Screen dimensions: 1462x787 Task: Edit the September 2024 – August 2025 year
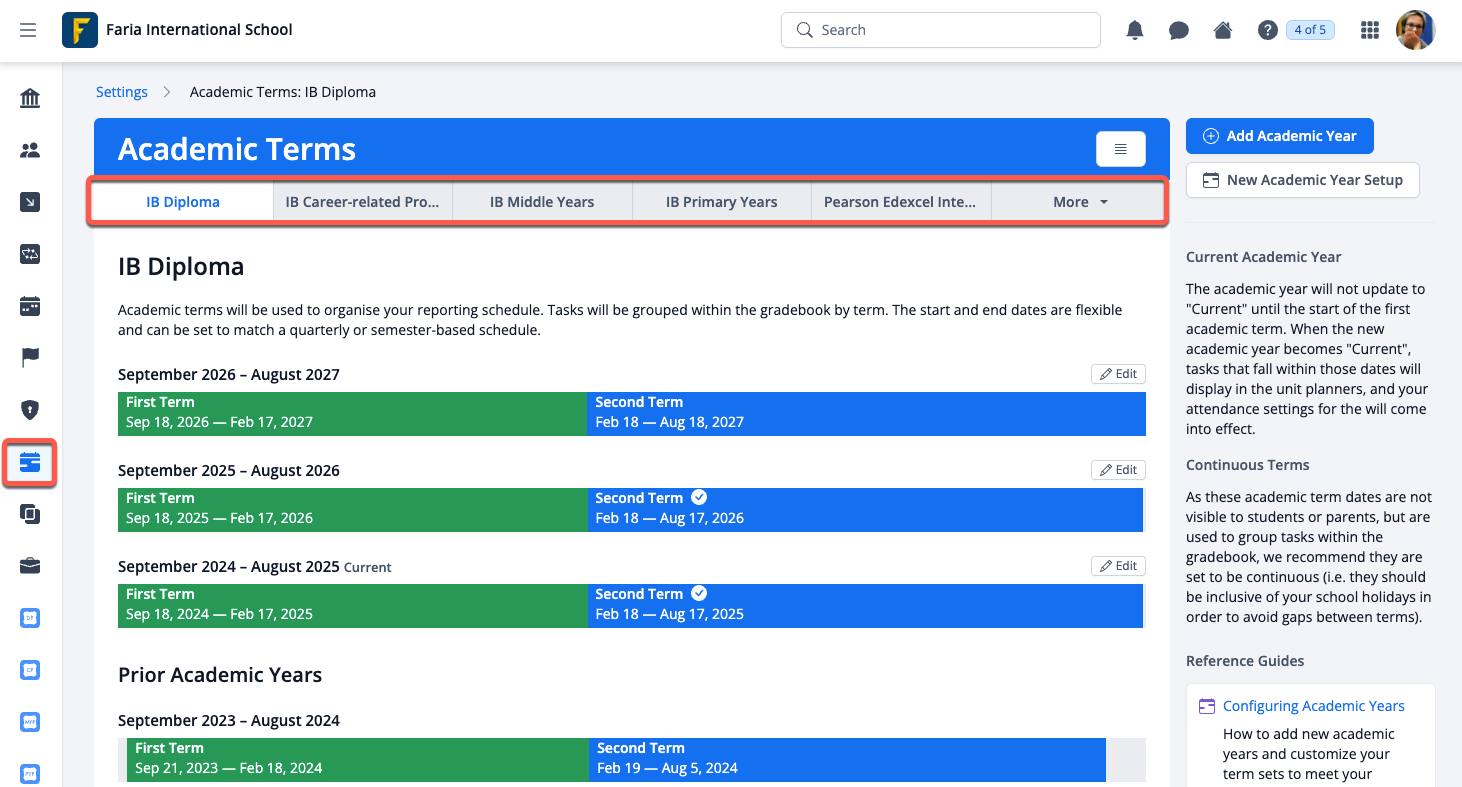pyautogui.click(x=1118, y=566)
